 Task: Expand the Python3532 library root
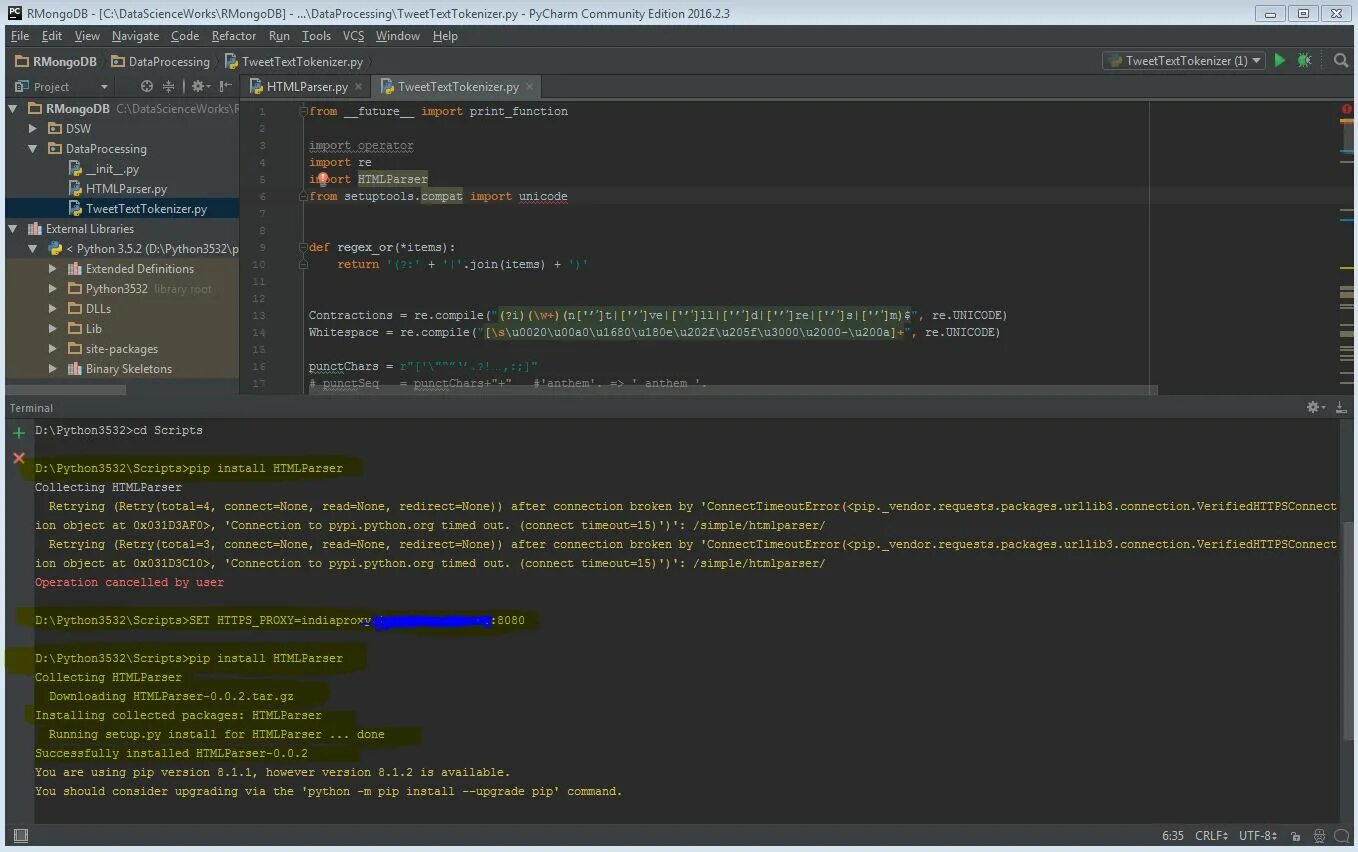(53, 289)
